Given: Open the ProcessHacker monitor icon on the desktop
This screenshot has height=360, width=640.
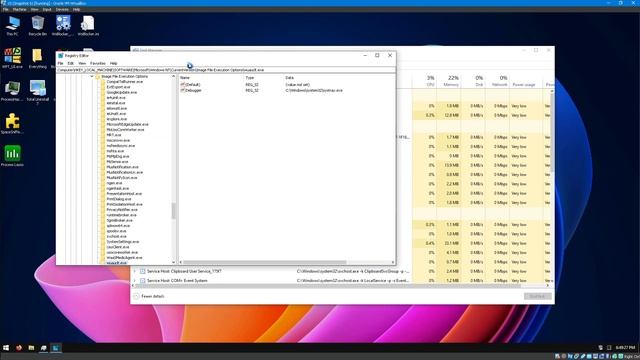Looking at the screenshot, I should pyautogui.click(x=12, y=90).
